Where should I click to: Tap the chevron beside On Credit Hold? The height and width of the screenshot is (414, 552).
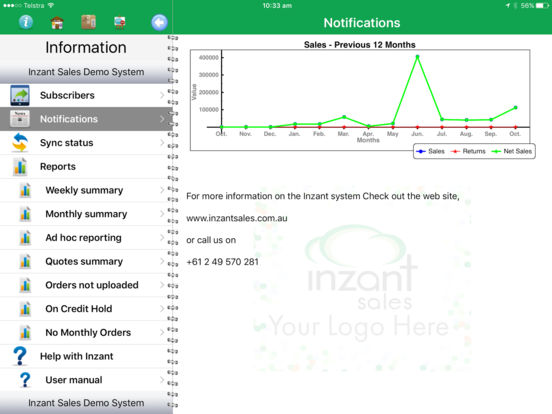click(162, 309)
